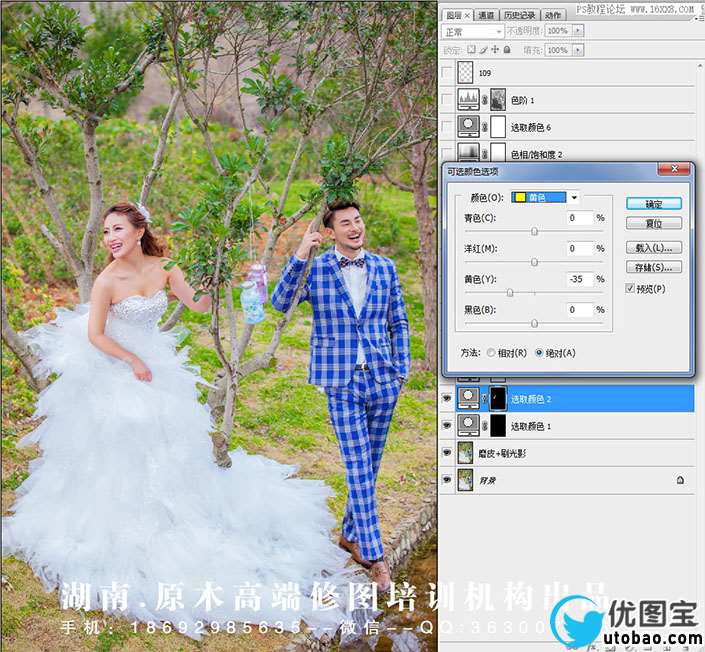Hide the 背景 layer eye
The image size is (705, 652).
point(447,479)
